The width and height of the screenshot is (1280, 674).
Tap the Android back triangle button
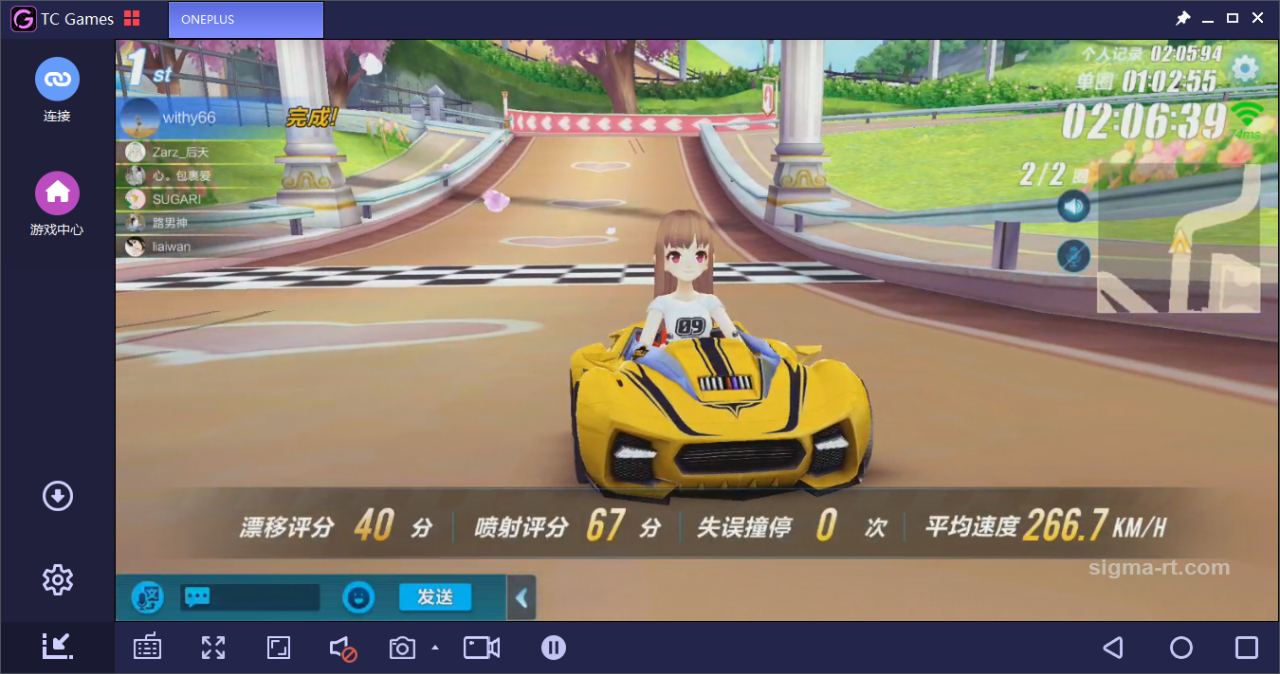coord(1113,647)
